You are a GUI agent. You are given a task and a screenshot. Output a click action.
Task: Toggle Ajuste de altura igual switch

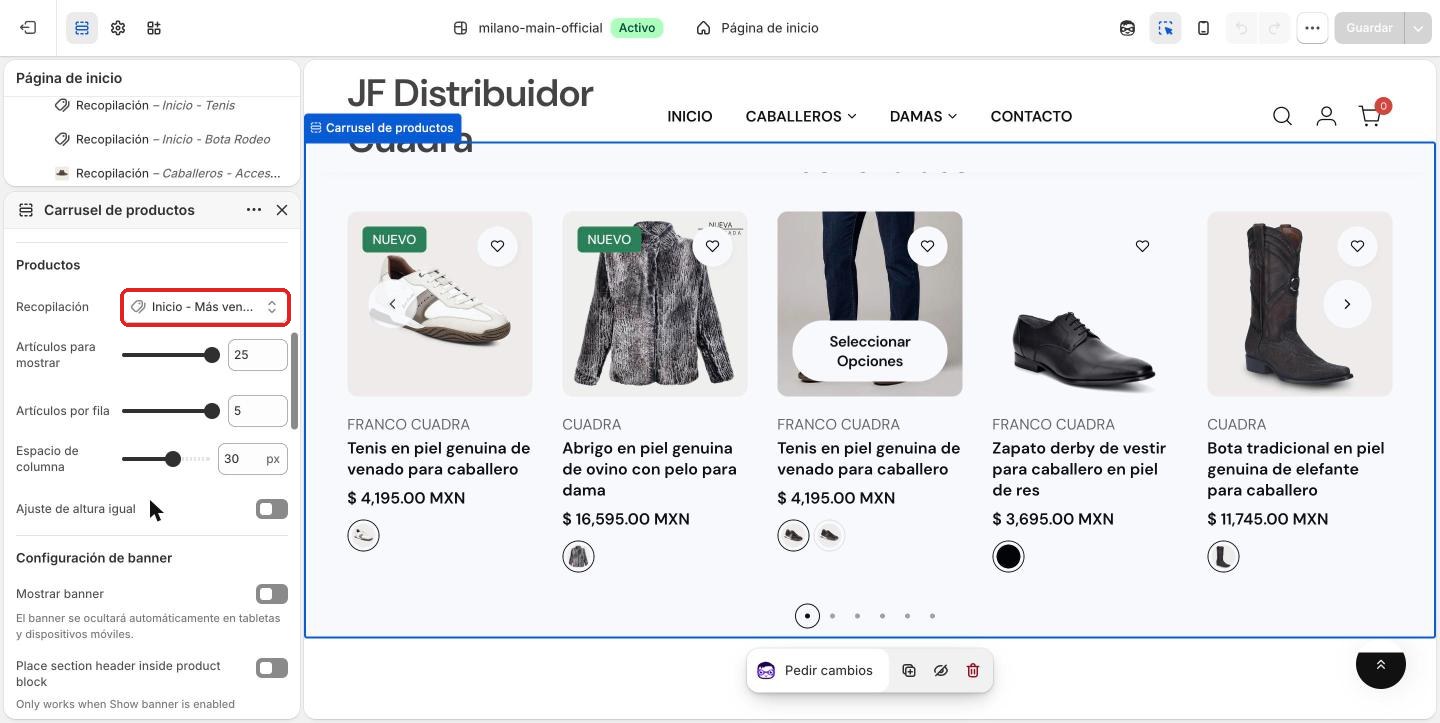click(x=272, y=509)
